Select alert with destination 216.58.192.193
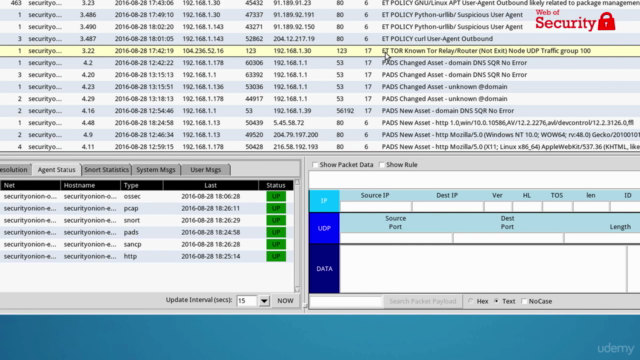This screenshot has width=640, height=360. point(320,147)
